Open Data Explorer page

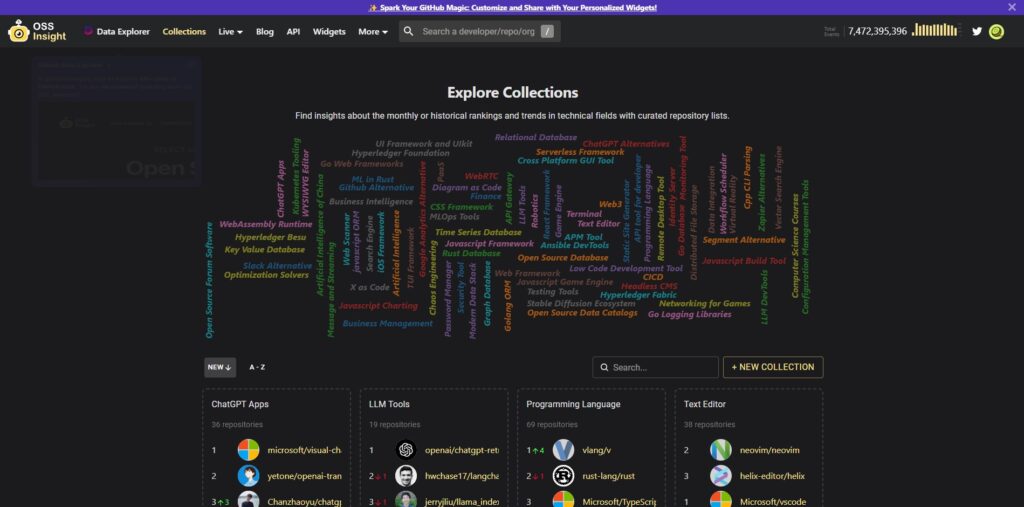[x=117, y=31]
